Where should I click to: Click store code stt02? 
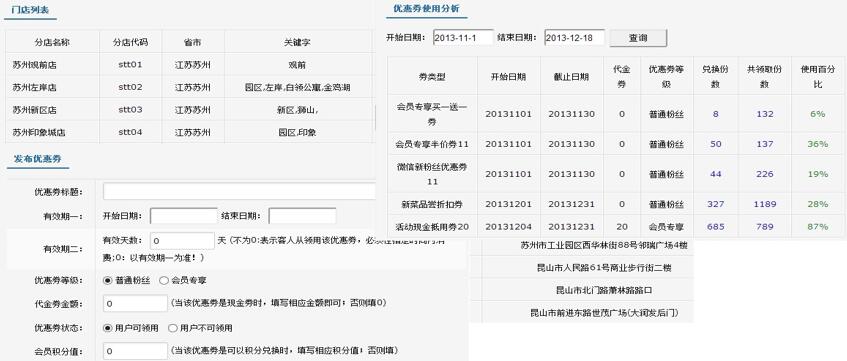[130, 87]
